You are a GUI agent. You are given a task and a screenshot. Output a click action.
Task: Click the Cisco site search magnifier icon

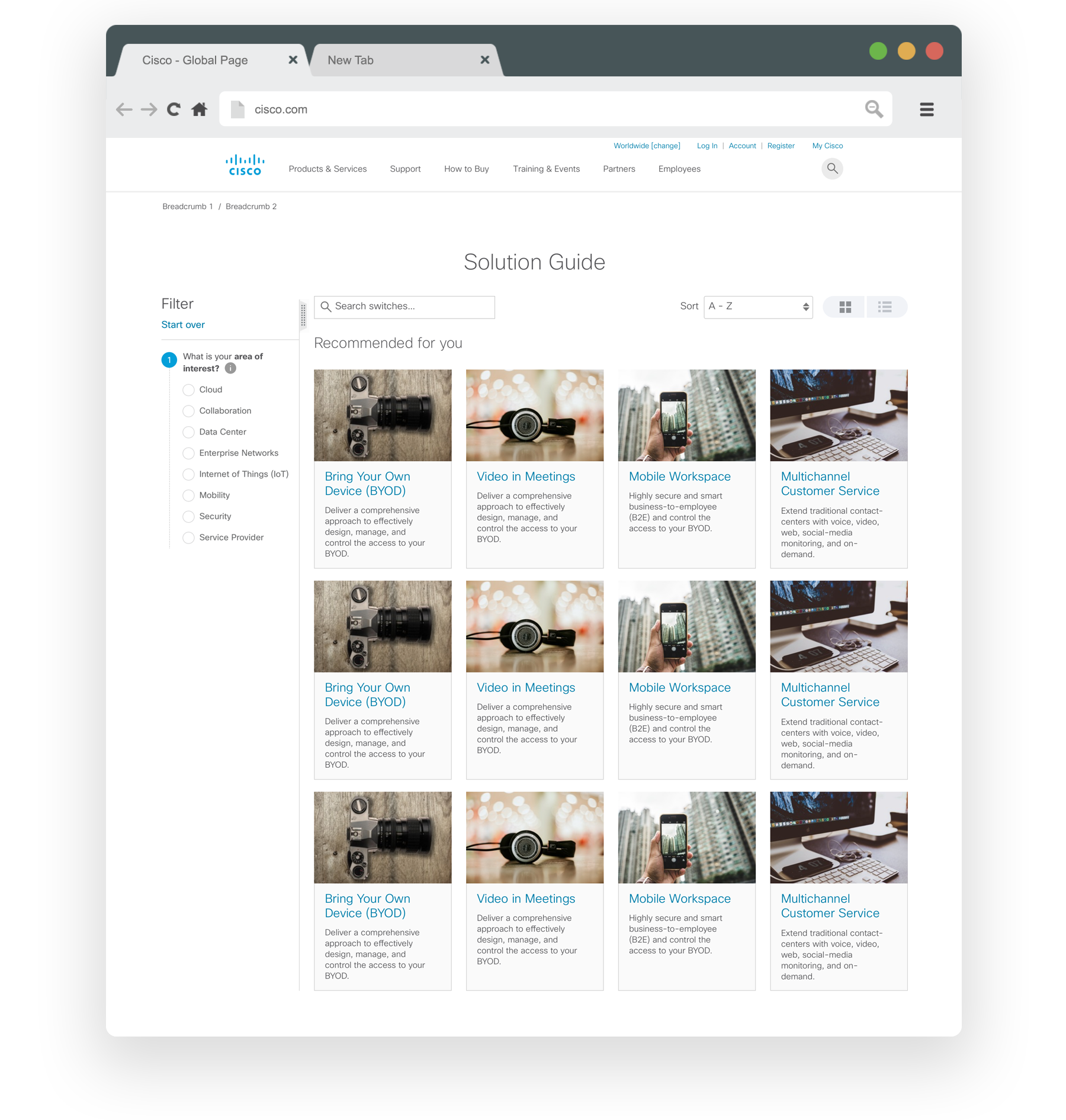point(832,169)
